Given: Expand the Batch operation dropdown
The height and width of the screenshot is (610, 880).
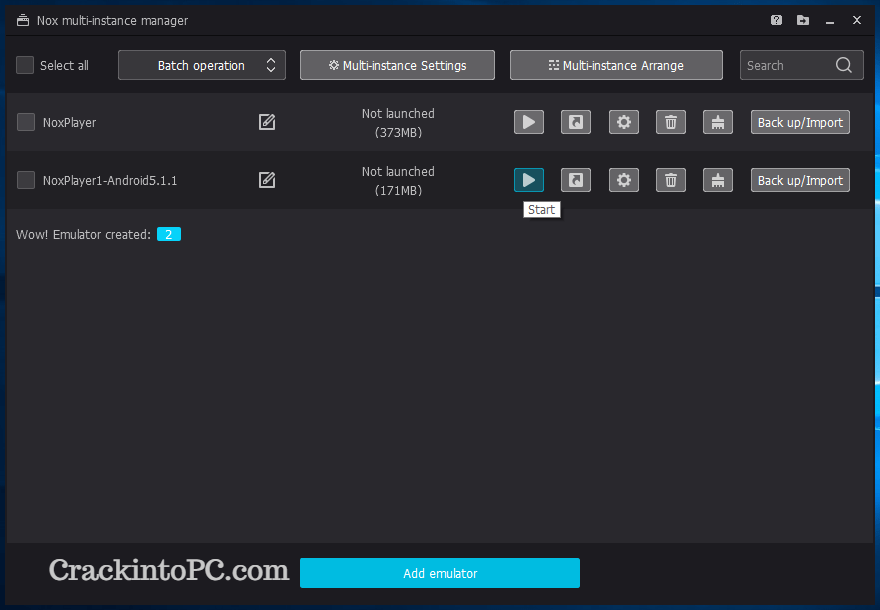Looking at the screenshot, I should [201, 65].
